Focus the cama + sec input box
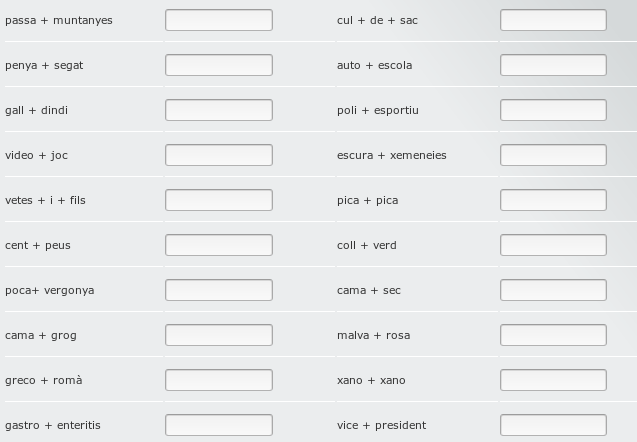 coord(553,290)
